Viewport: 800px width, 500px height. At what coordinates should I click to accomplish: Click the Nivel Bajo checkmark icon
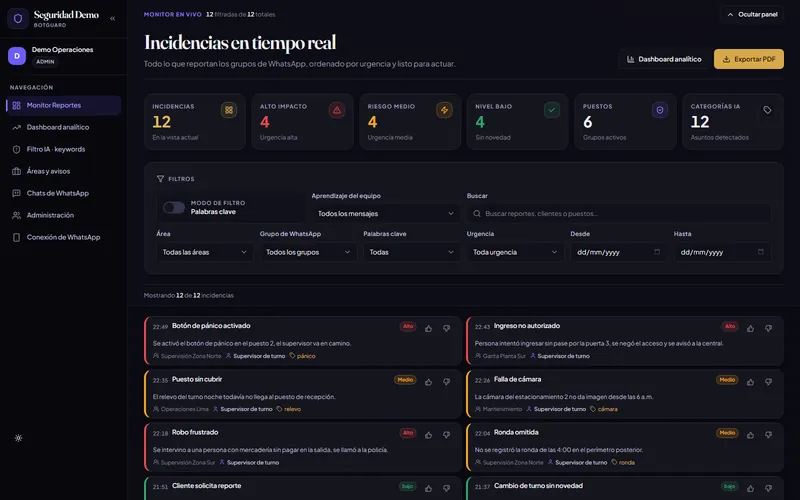552,110
